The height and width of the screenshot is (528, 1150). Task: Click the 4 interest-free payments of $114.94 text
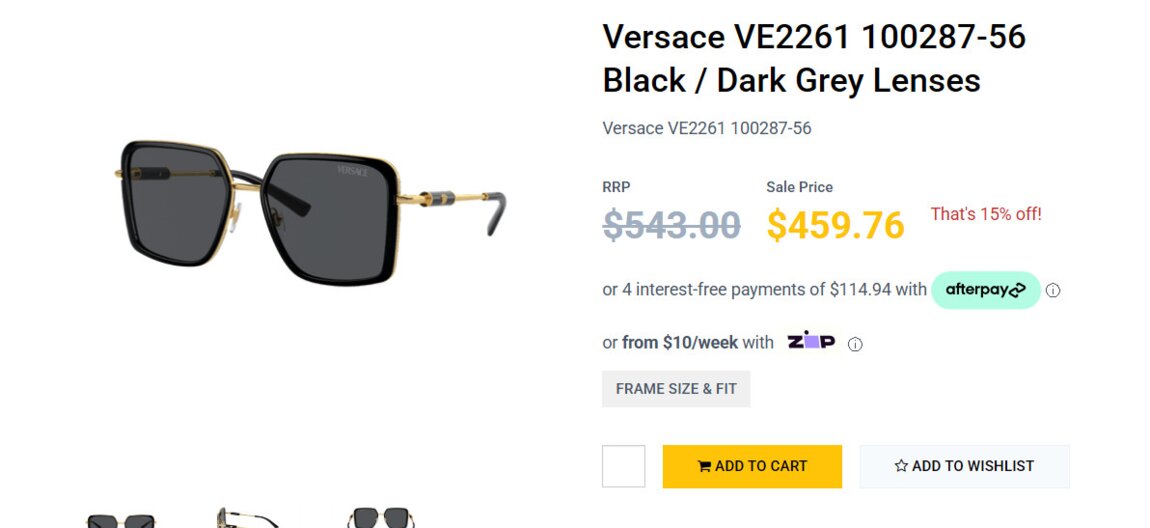pos(764,290)
